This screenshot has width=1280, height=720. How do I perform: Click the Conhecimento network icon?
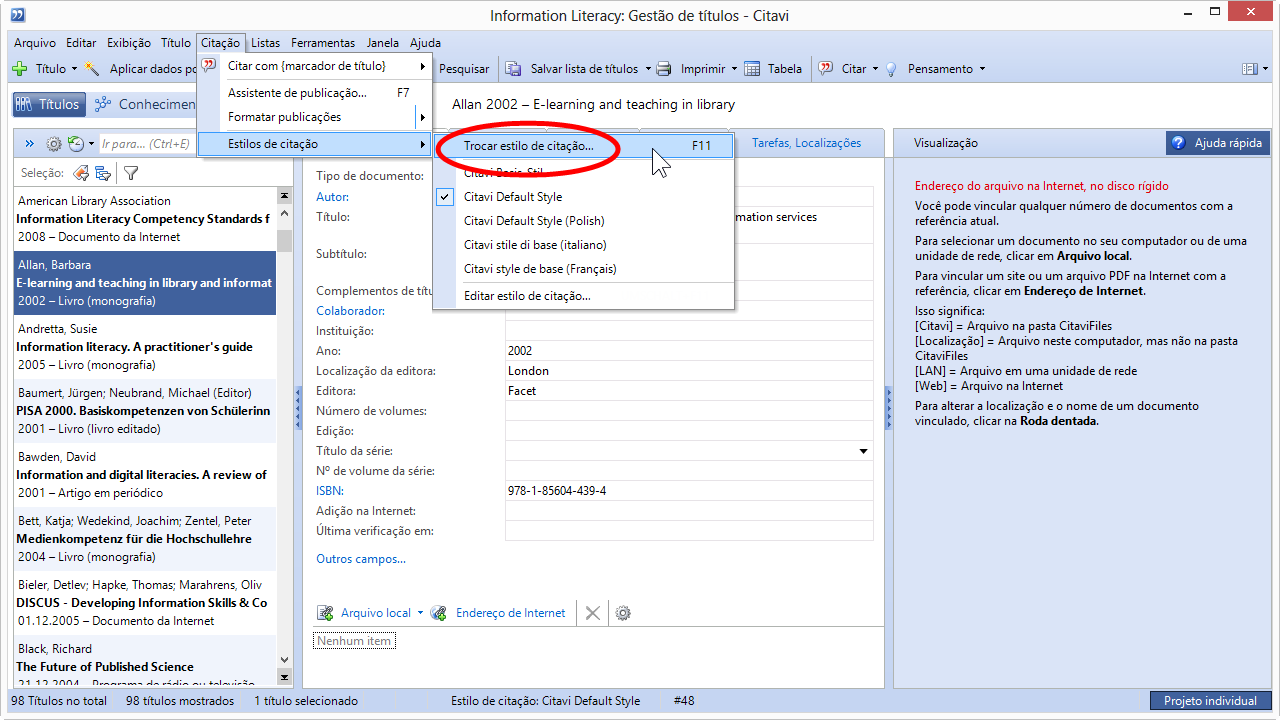(x=103, y=104)
